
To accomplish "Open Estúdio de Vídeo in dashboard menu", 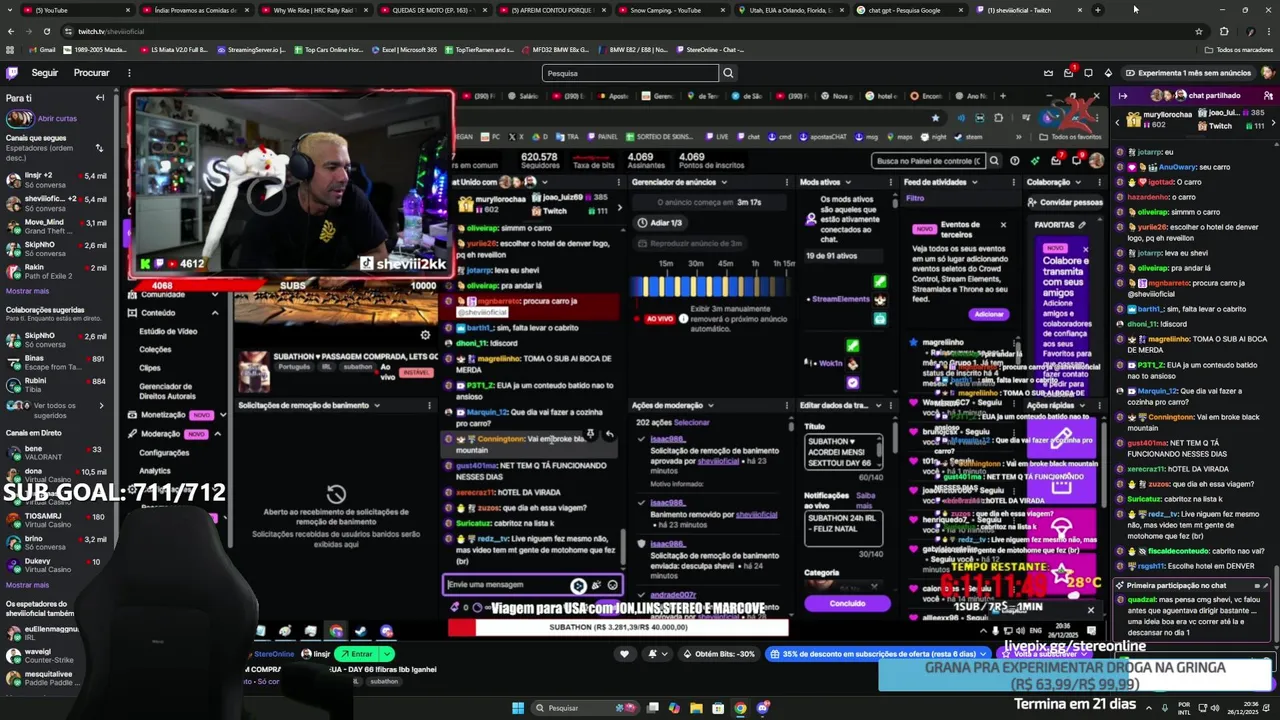I will coord(168,331).
